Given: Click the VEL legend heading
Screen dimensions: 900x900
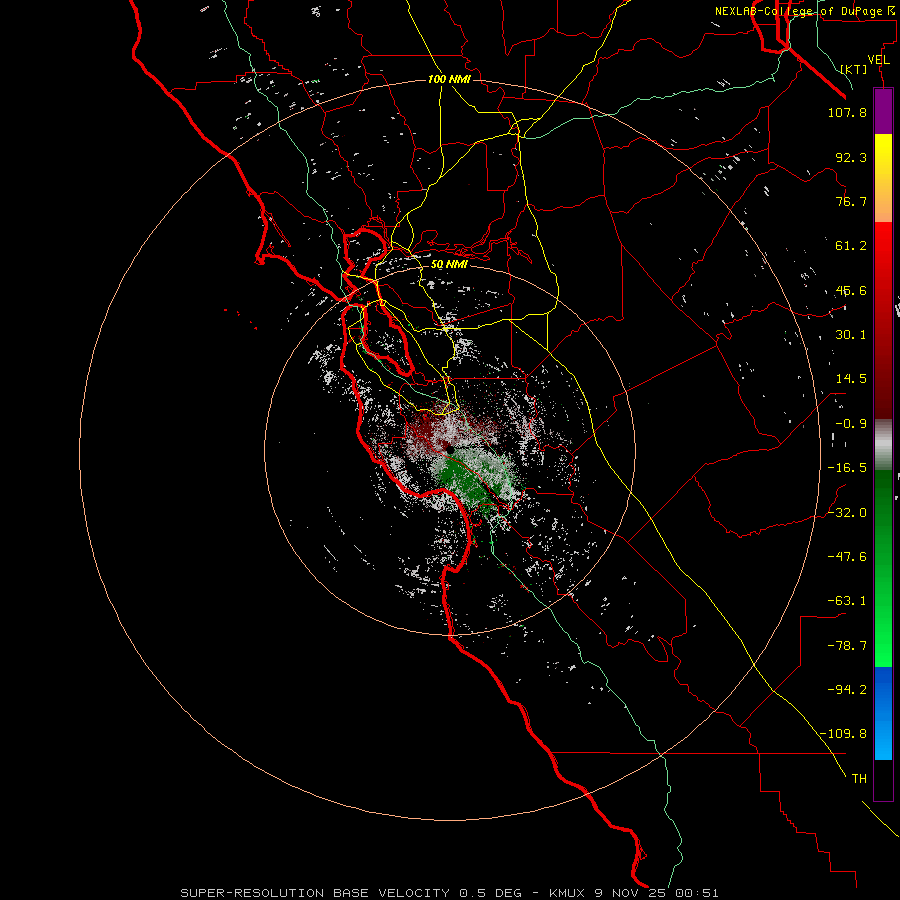Looking at the screenshot, I should coord(879,60).
